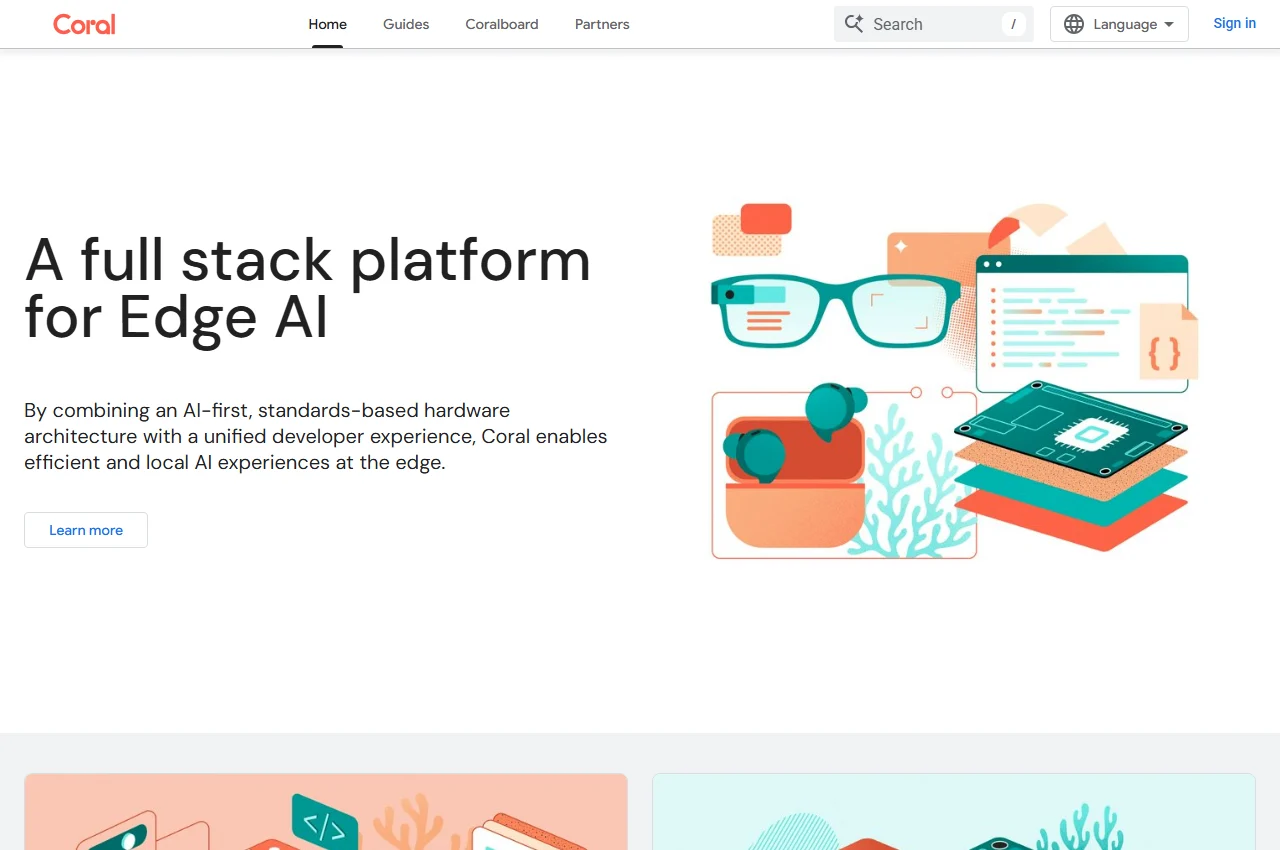Go to the Home tab

pyautogui.click(x=328, y=24)
